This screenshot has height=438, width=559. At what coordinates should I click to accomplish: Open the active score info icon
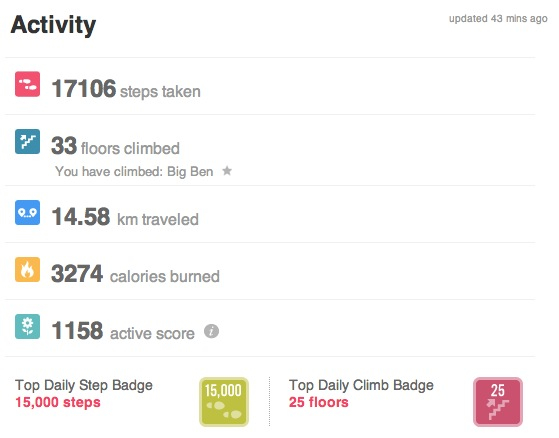coord(211,331)
